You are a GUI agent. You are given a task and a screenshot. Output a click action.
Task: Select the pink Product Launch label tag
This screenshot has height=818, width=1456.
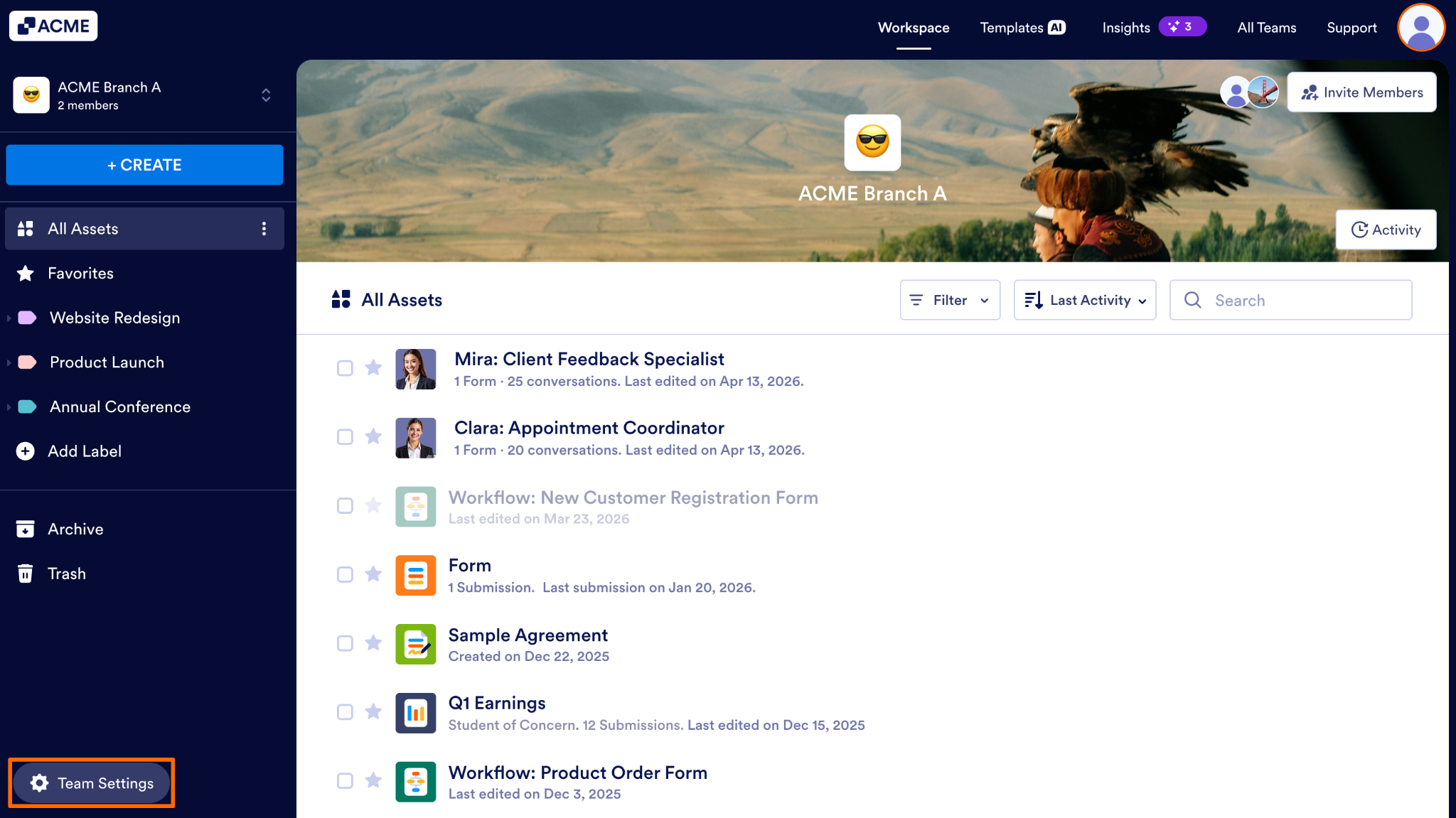[x=27, y=362]
